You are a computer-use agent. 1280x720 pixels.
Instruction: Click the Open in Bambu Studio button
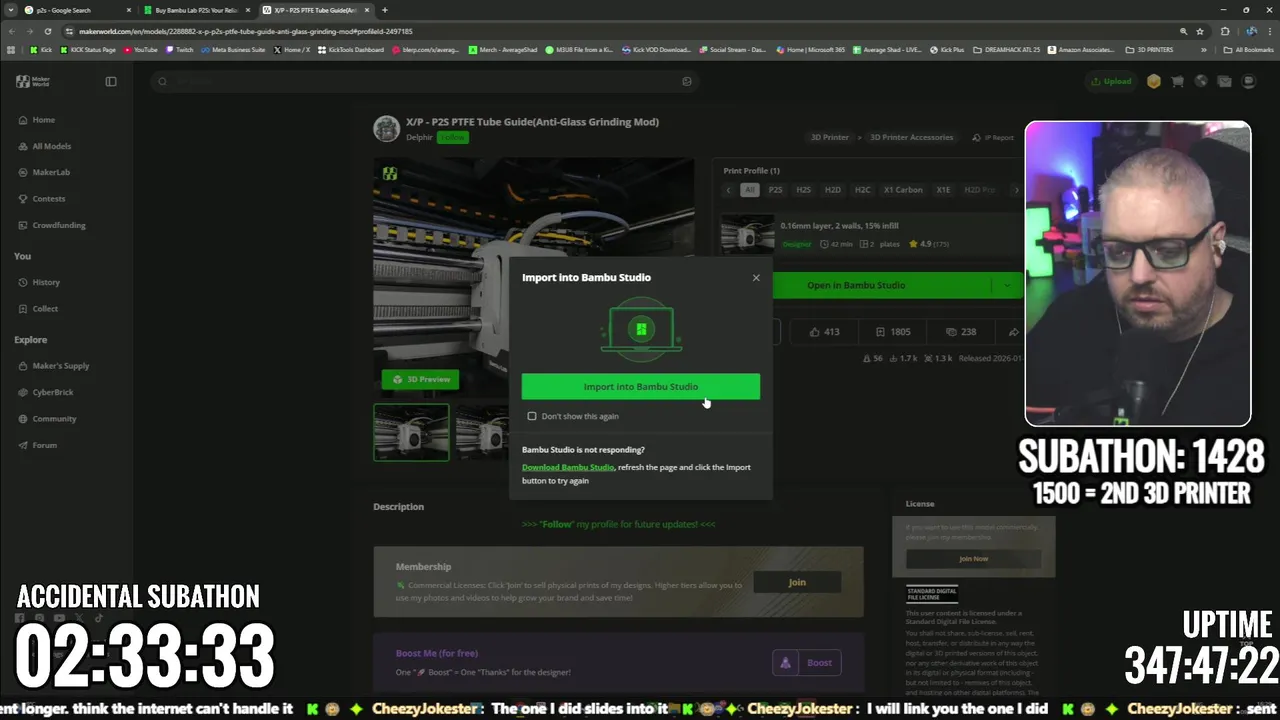(856, 285)
